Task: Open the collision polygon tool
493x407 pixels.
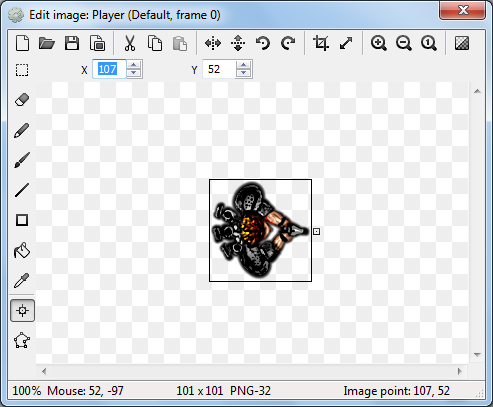Action: click(x=22, y=341)
